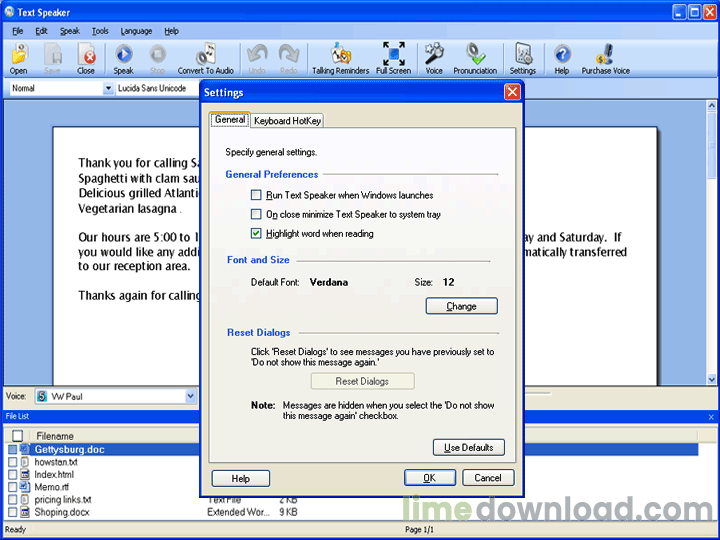The width and height of the screenshot is (720, 540).
Task: Check the Memo.rtf file checkbox
Action: [12, 487]
